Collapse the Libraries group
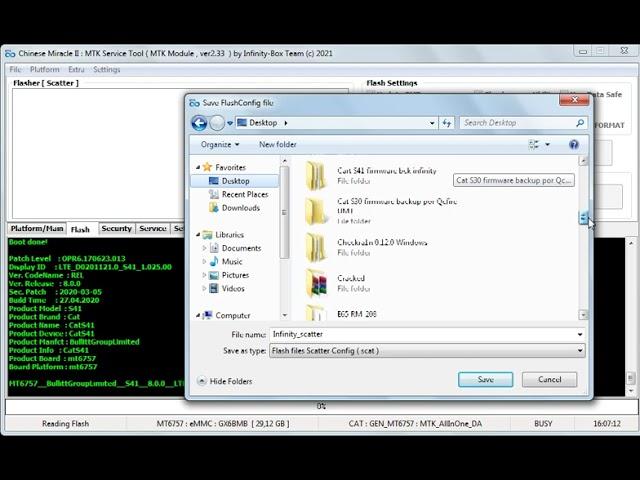 click(x=198, y=235)
